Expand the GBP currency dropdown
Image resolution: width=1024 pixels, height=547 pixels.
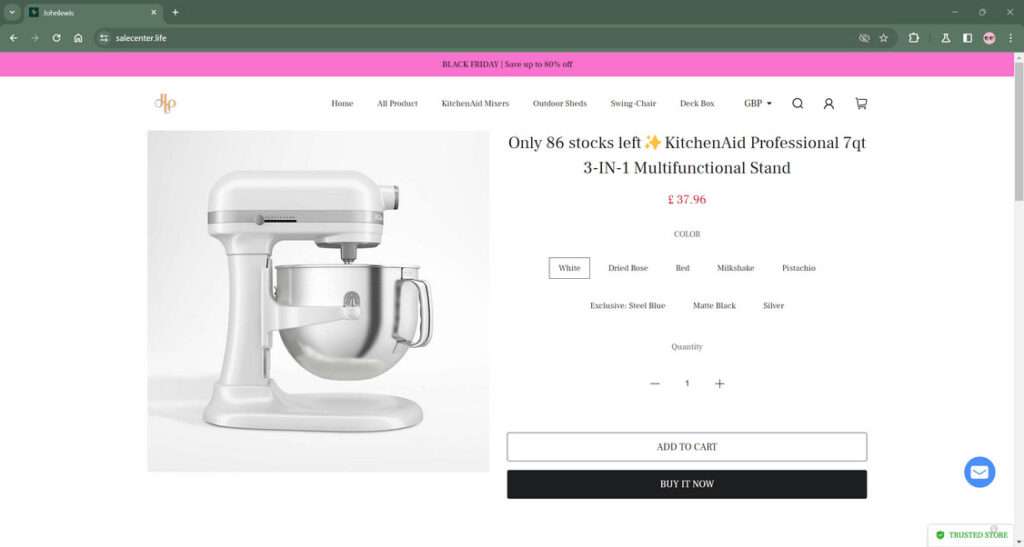(758, 103)
